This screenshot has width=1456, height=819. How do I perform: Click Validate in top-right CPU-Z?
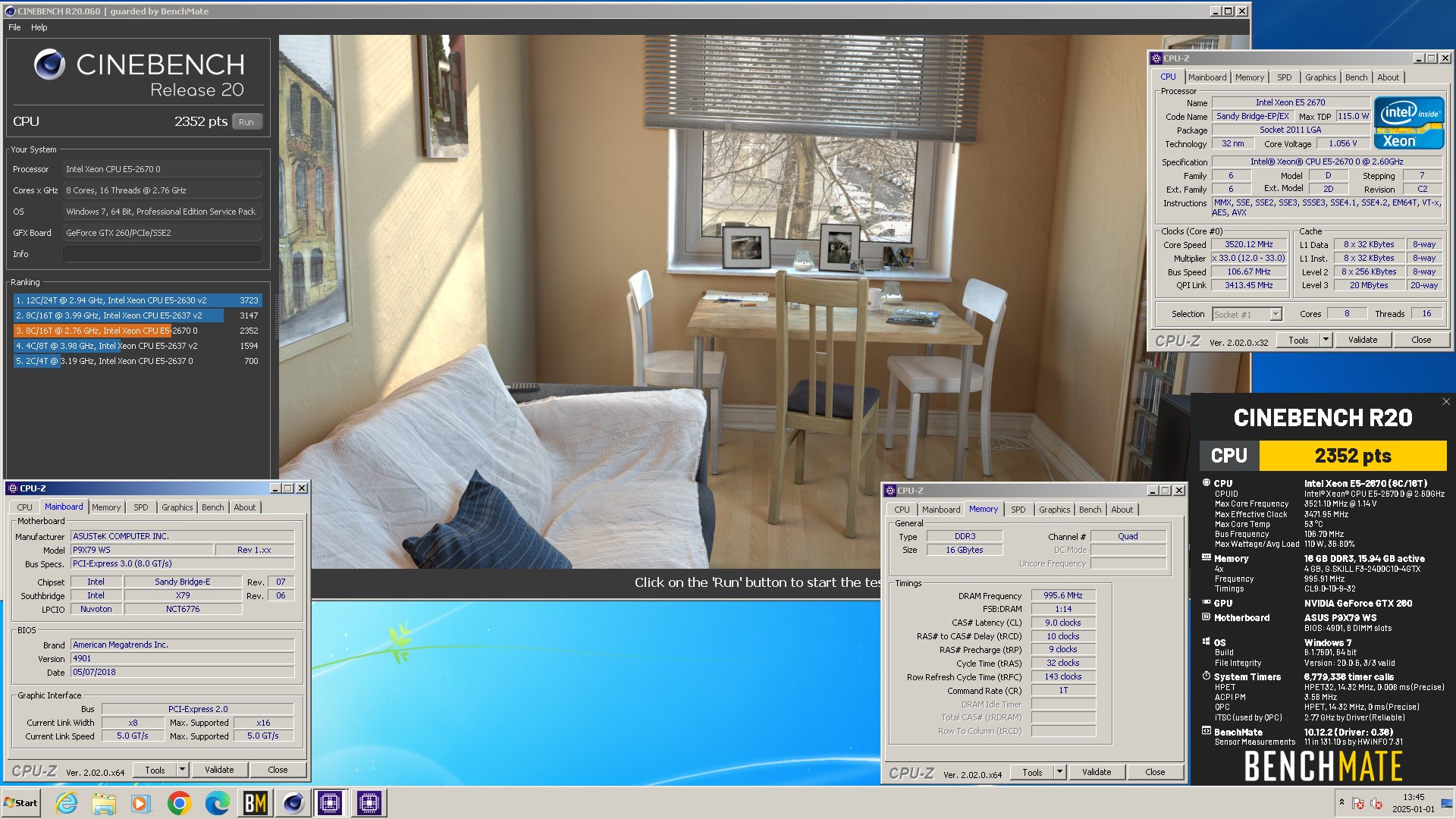tap(1363, 340)
